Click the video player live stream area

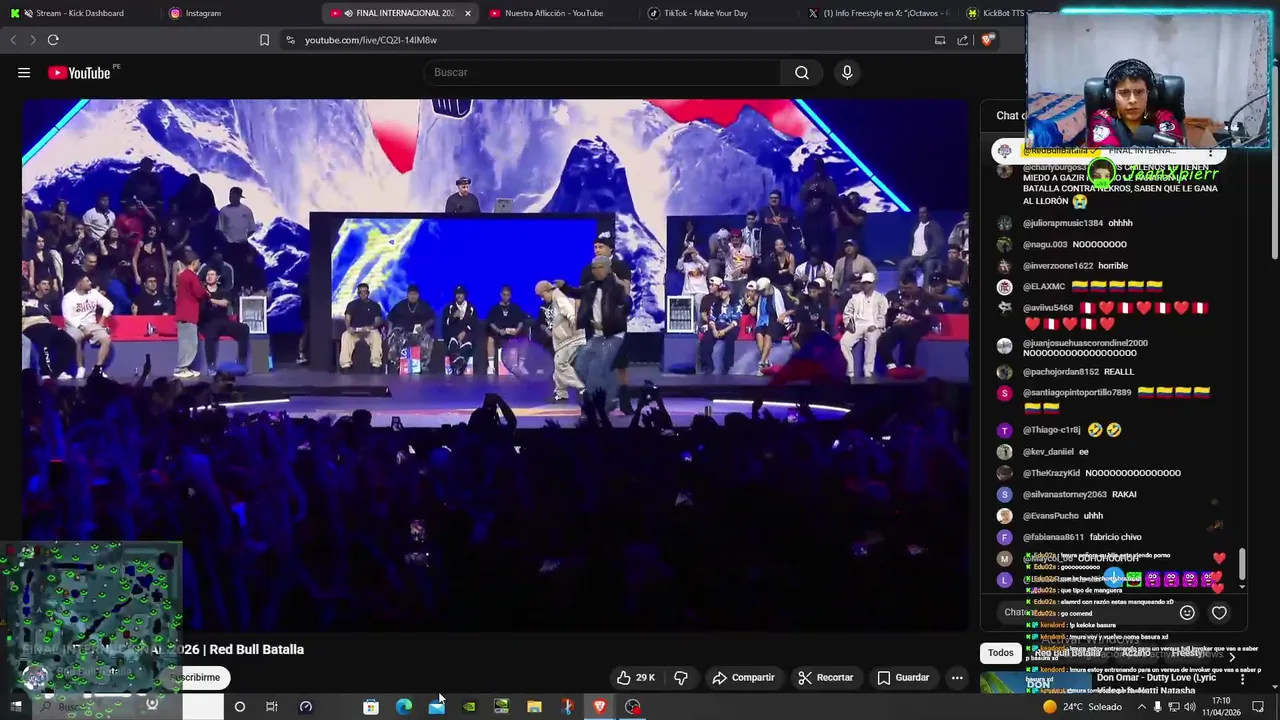495,365
